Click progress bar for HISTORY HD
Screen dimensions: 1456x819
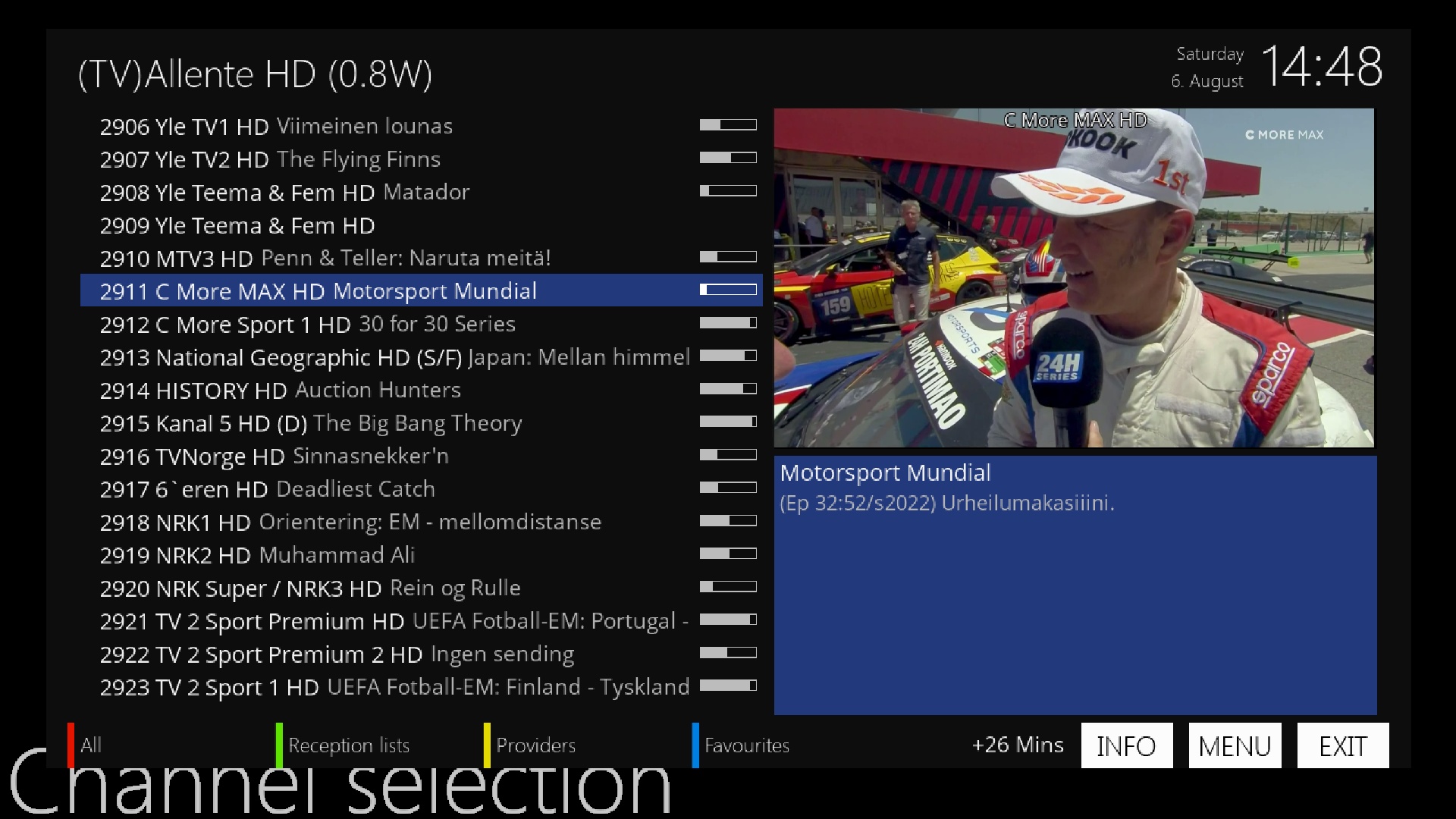(728, 388)
